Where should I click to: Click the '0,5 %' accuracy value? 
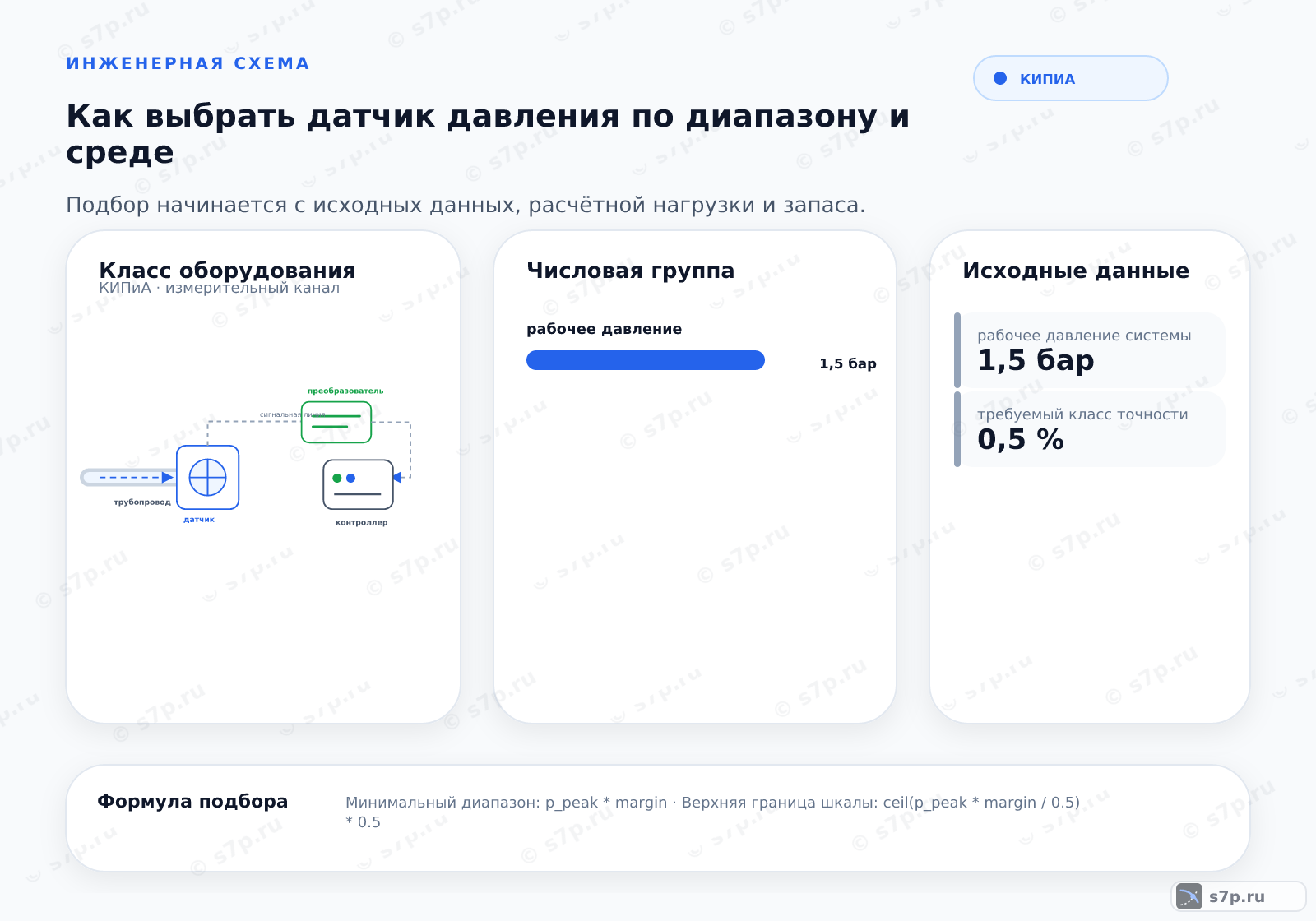click(1021, 440)
